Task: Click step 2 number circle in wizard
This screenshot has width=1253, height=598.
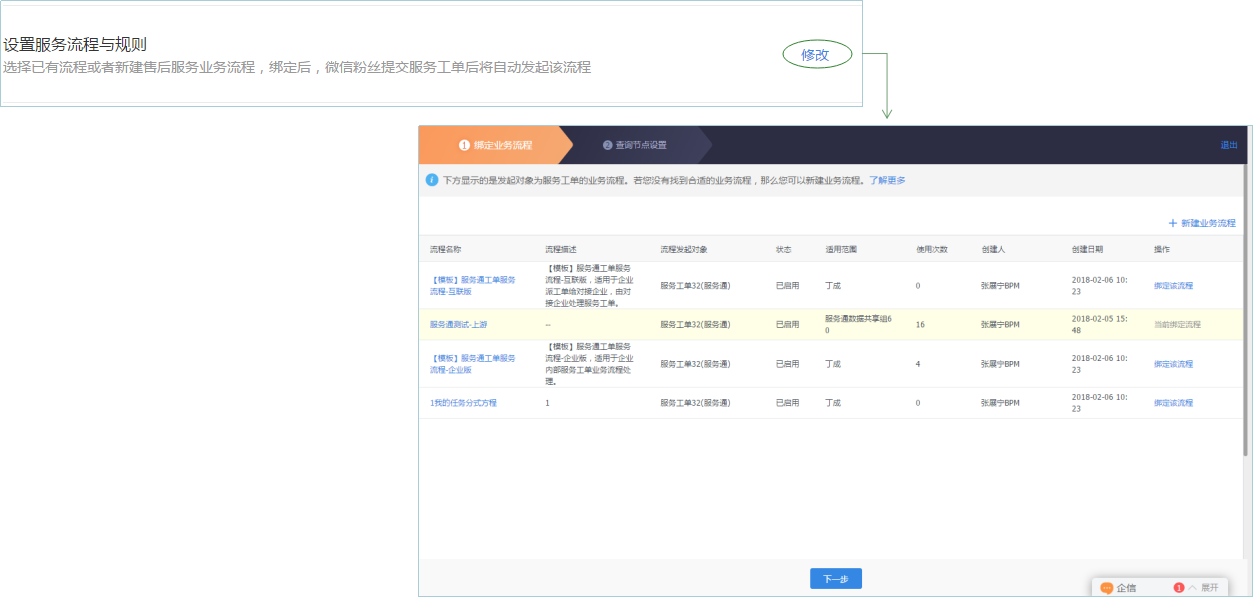Action: [607, 145]
